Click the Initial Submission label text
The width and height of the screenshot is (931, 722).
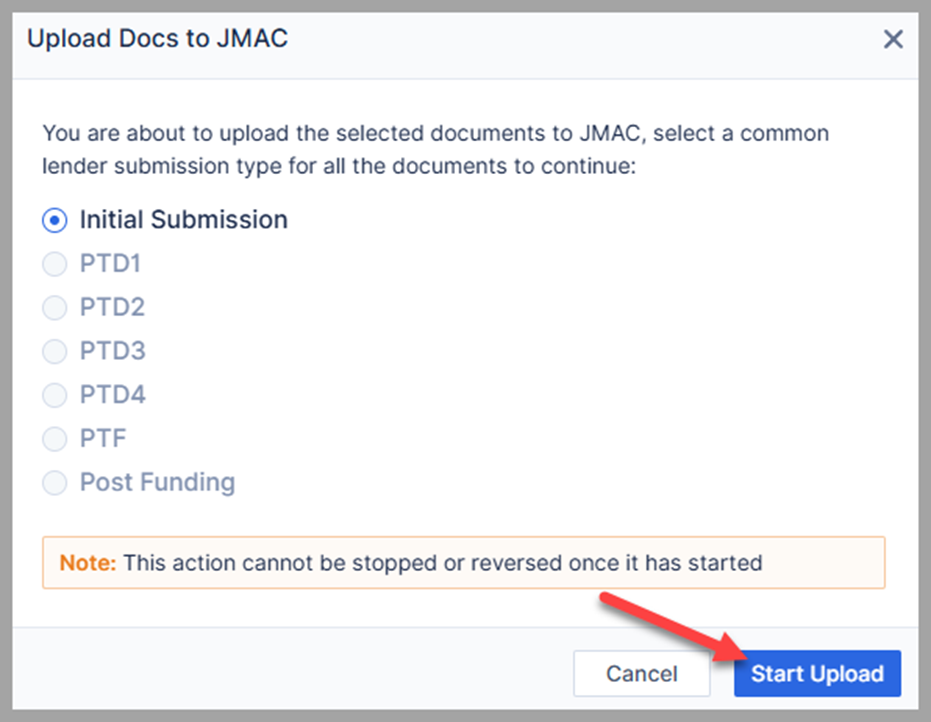point(184,220)
